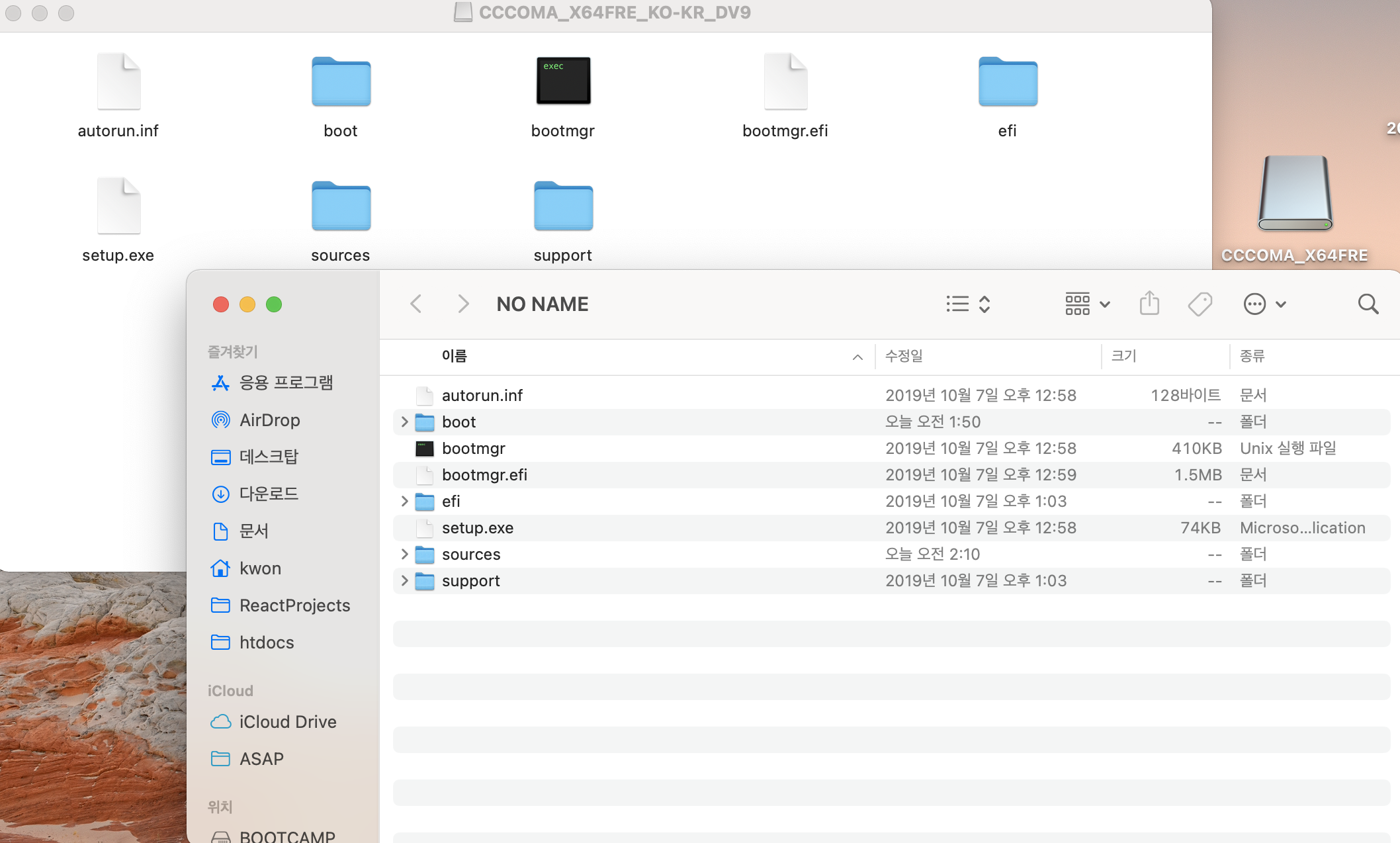This screenshot has width=1400, height=843.
Task: Expand the efi folder disclosure arrow
Action: (404, 501)
